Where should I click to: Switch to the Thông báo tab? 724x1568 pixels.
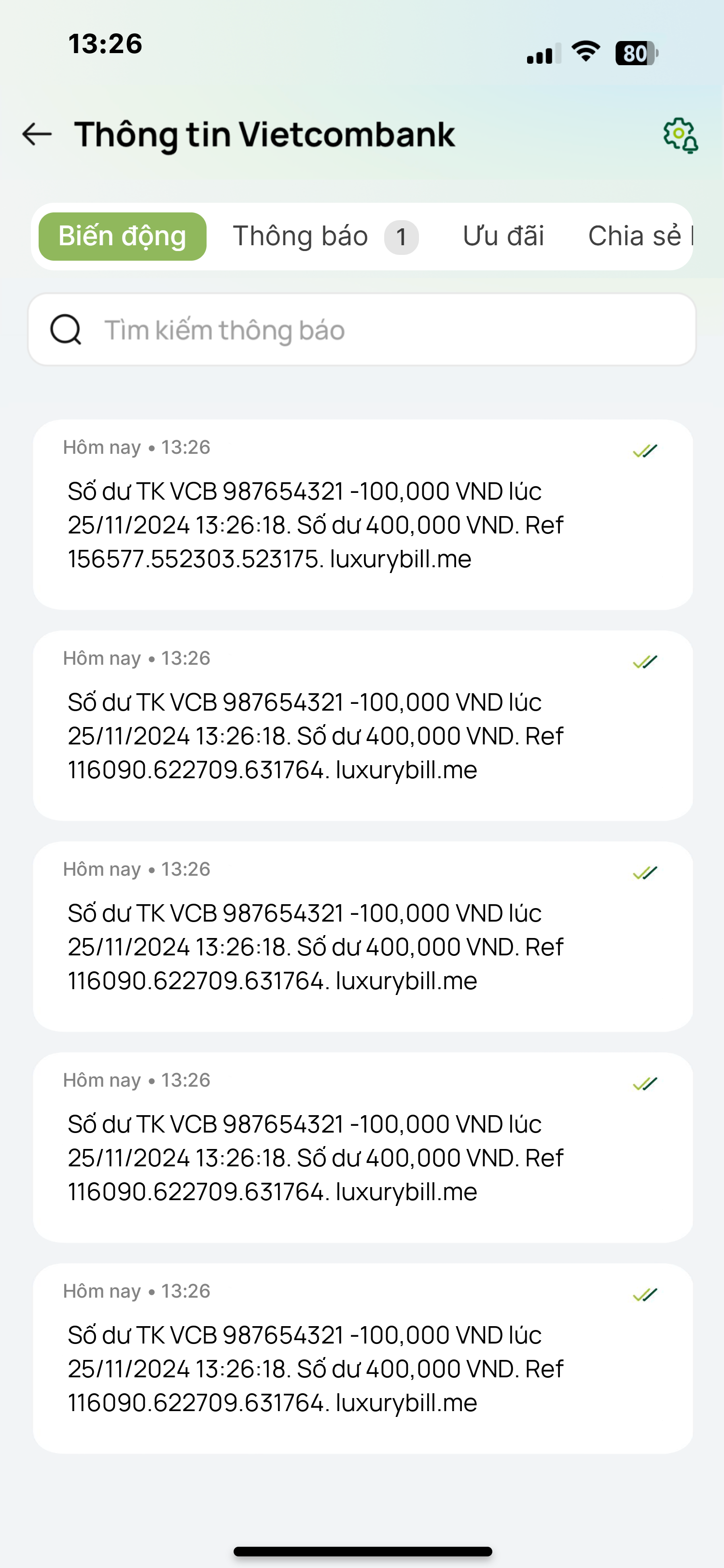(301, 236)
